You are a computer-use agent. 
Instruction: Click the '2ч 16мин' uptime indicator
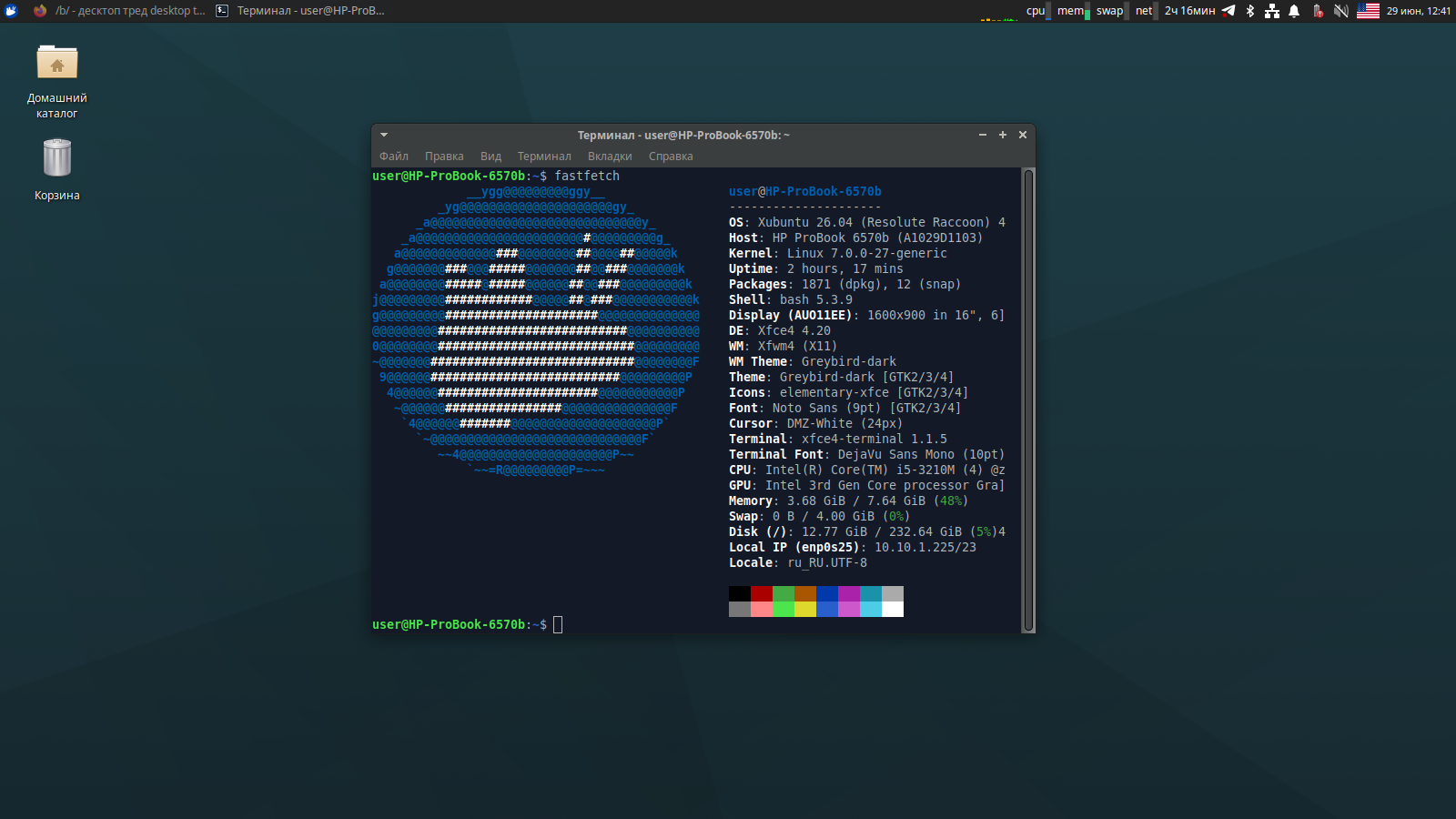pyautogui.click(x=1189, y=11)
